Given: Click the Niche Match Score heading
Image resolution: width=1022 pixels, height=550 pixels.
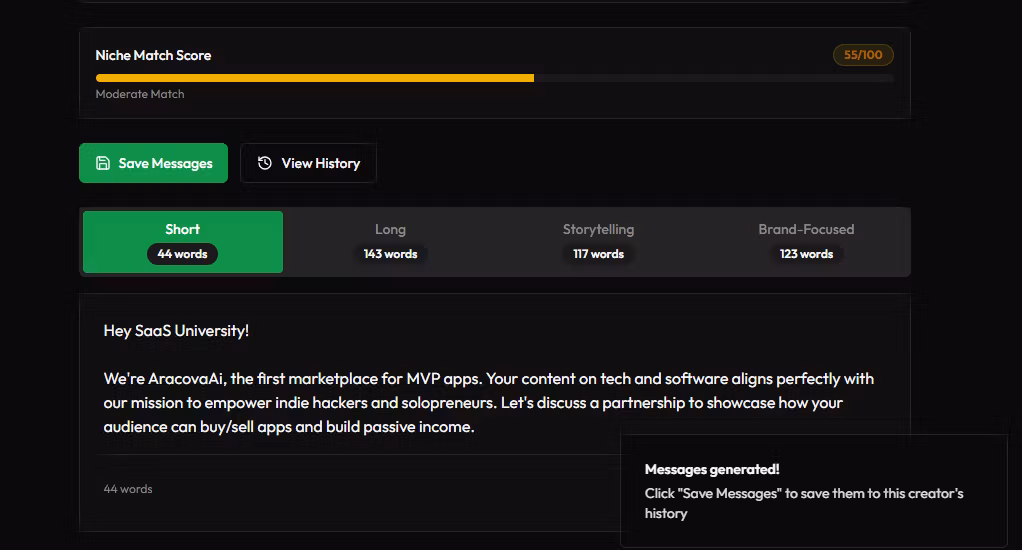Looking at the screenshot, I should (153, 55).
